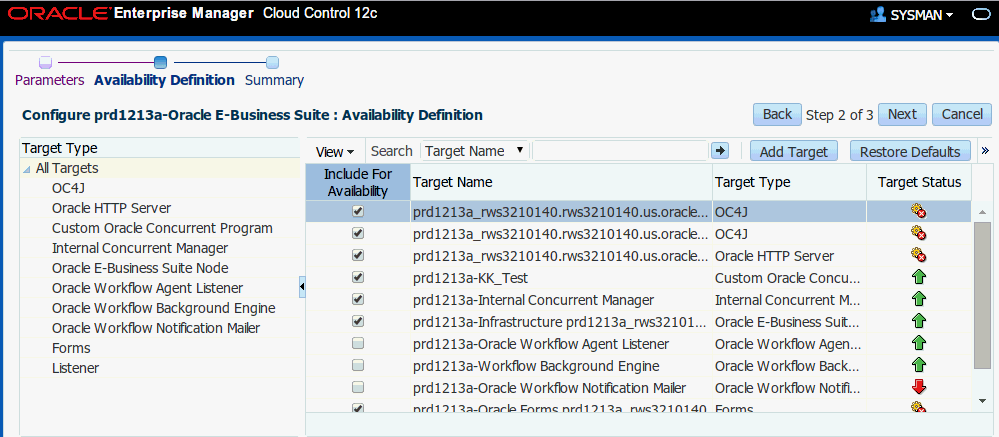The image size is (999, 437).
Task: Click the Summary train step icon
Action: pos(272,62)
